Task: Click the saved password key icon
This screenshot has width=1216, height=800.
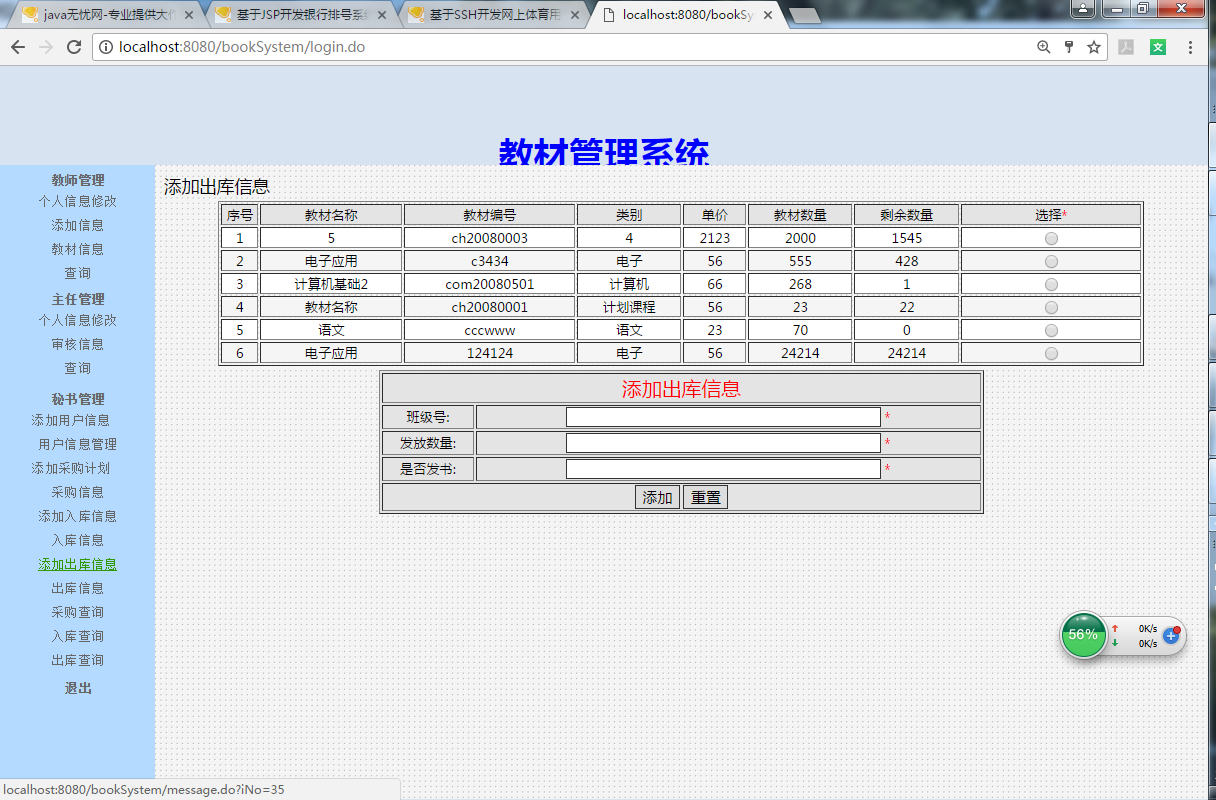Action: pyautogui.click(x=1069, y=47)
